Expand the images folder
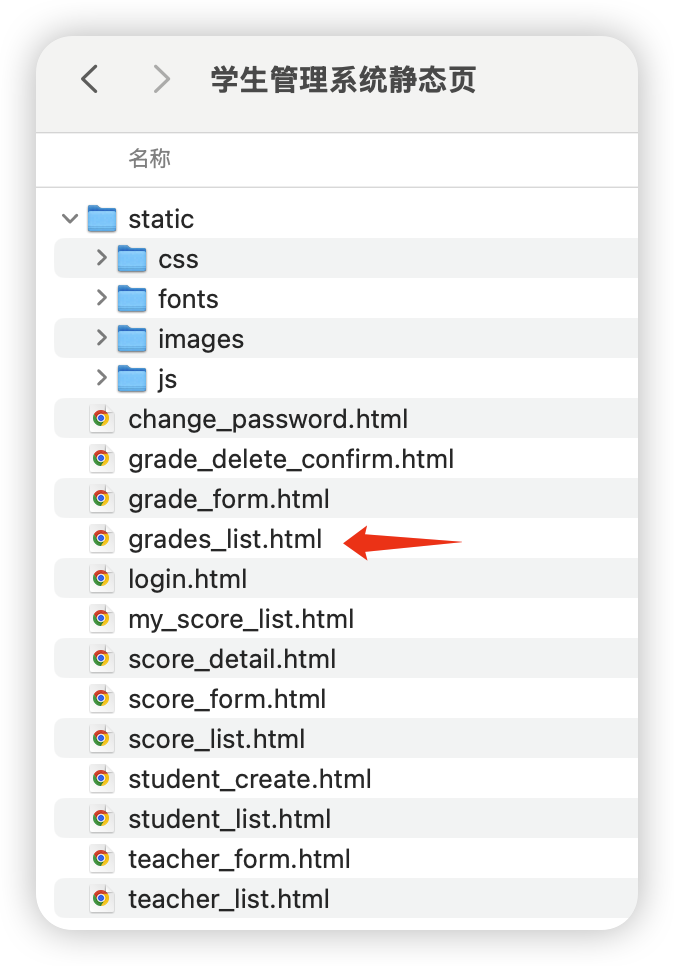The height and width of the screenshot is (966, 674). (101, 339)
